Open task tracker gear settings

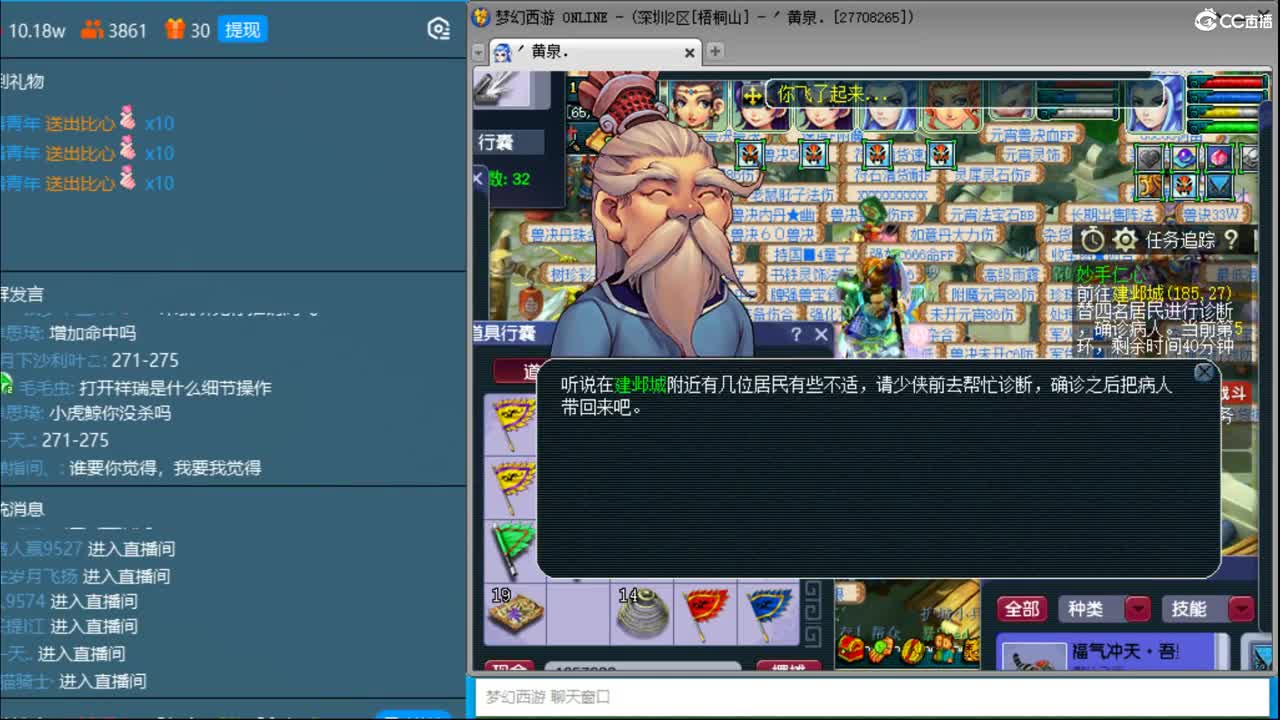(x=1125, y=240)
